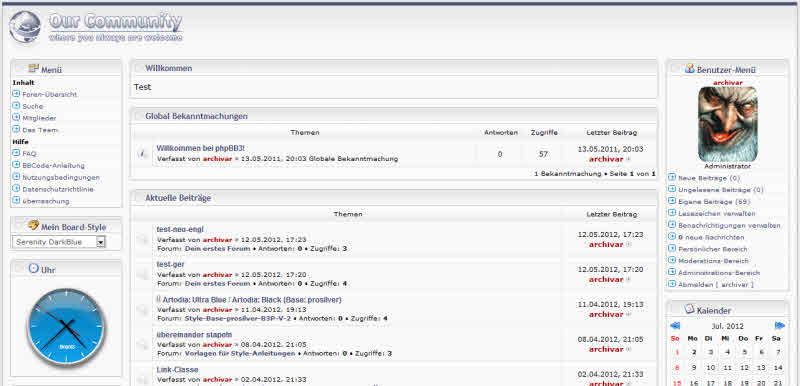This screenshot has width=800, height=386.
Task: Collapse the Global Bekanntmachungen block
Action: (x=137, y=116)
